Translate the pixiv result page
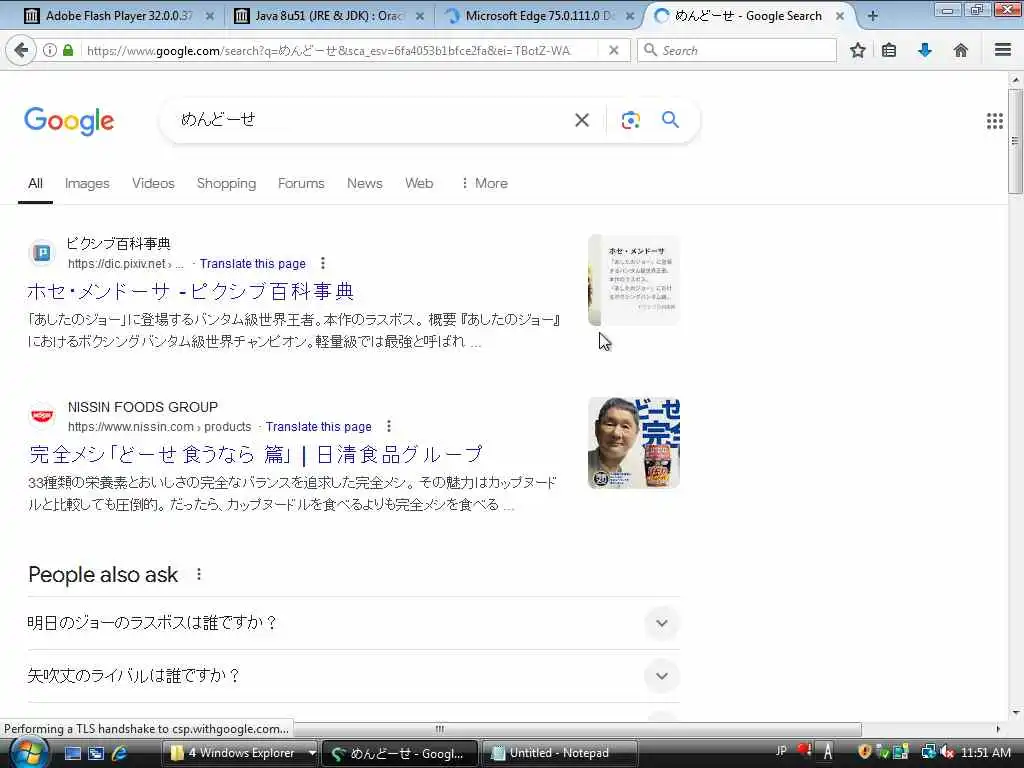Image resolution: width=1024 pixels, height=768 pixels. click(x=253, y=264)
